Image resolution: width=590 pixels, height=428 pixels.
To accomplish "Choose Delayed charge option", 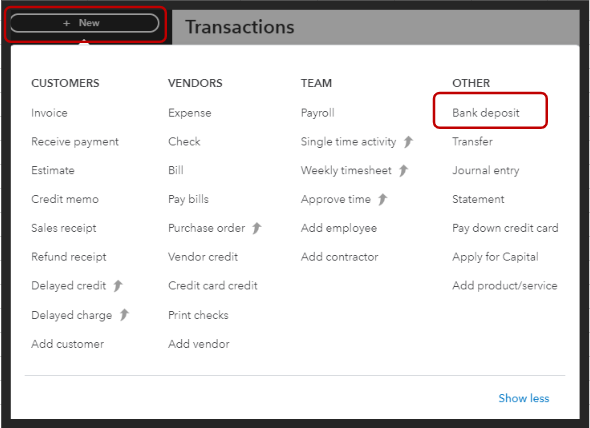I will point(72,315).
